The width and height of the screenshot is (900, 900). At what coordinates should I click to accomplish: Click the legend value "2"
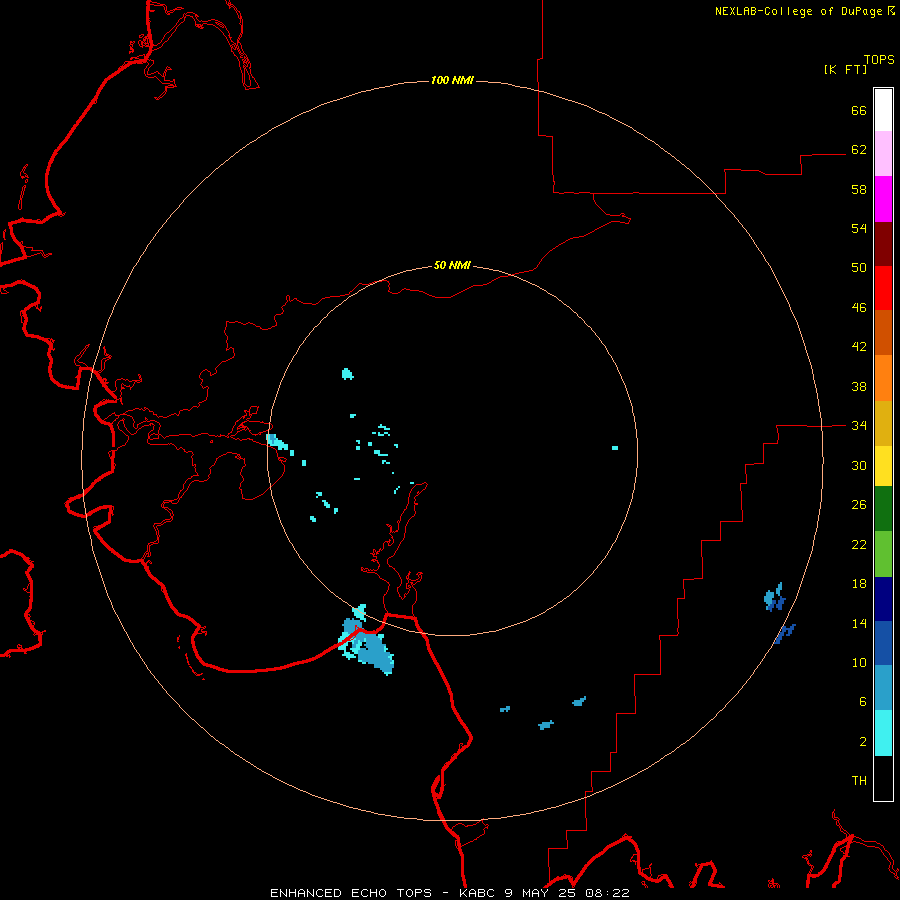863,742
